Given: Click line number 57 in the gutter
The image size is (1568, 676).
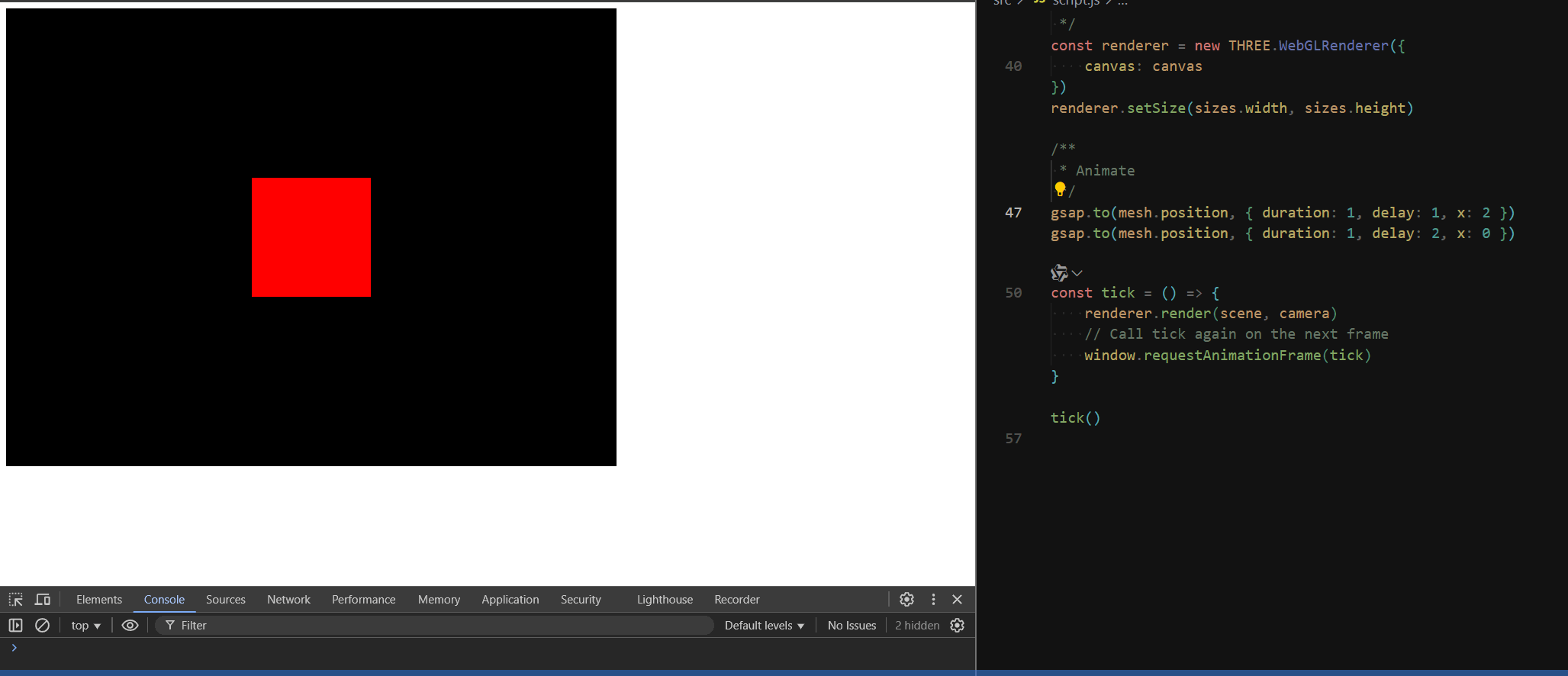Looking at the screenshot, I should click(x=1013, y=439).
